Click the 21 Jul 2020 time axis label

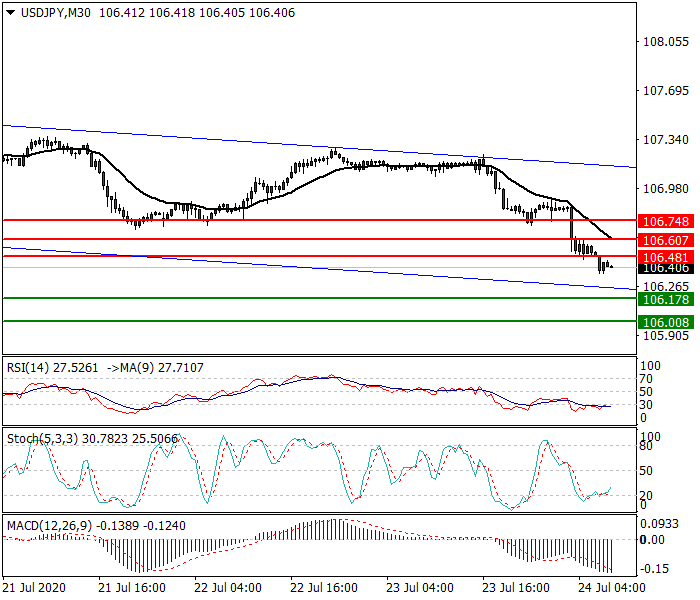[34, 588]
